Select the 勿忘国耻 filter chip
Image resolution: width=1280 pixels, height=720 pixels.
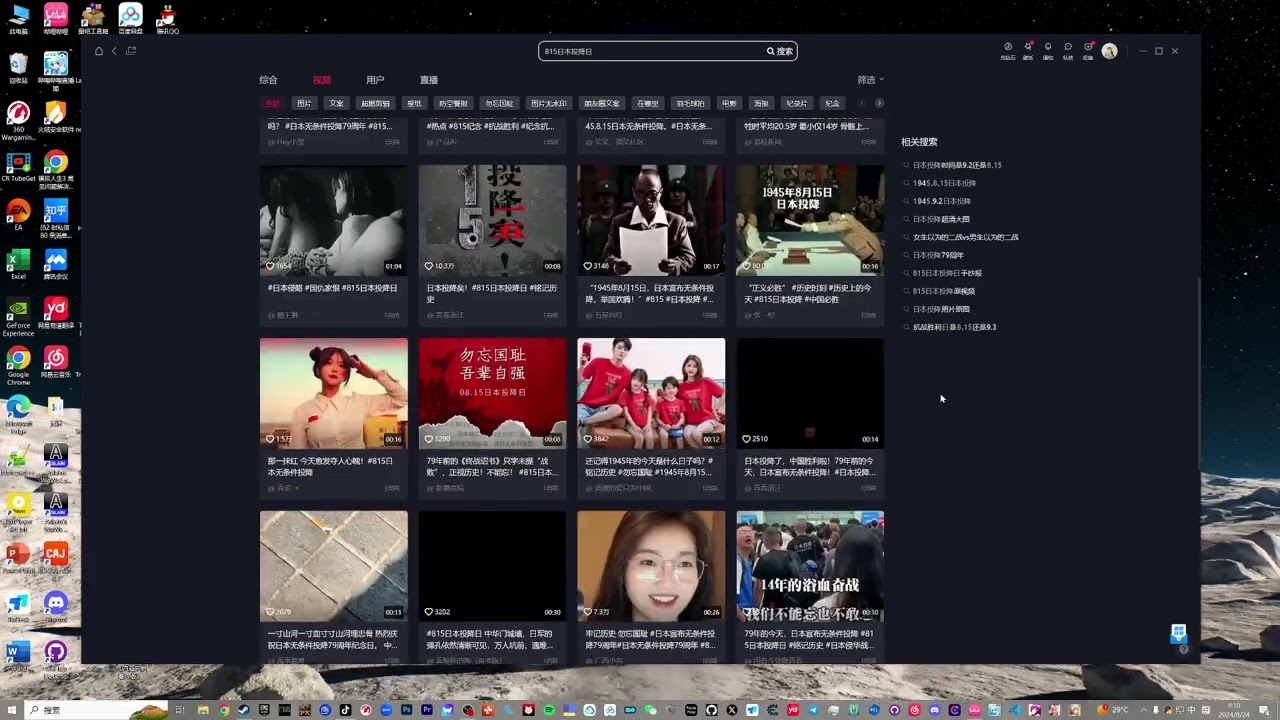pyautogui.click(x=499, y=103)
